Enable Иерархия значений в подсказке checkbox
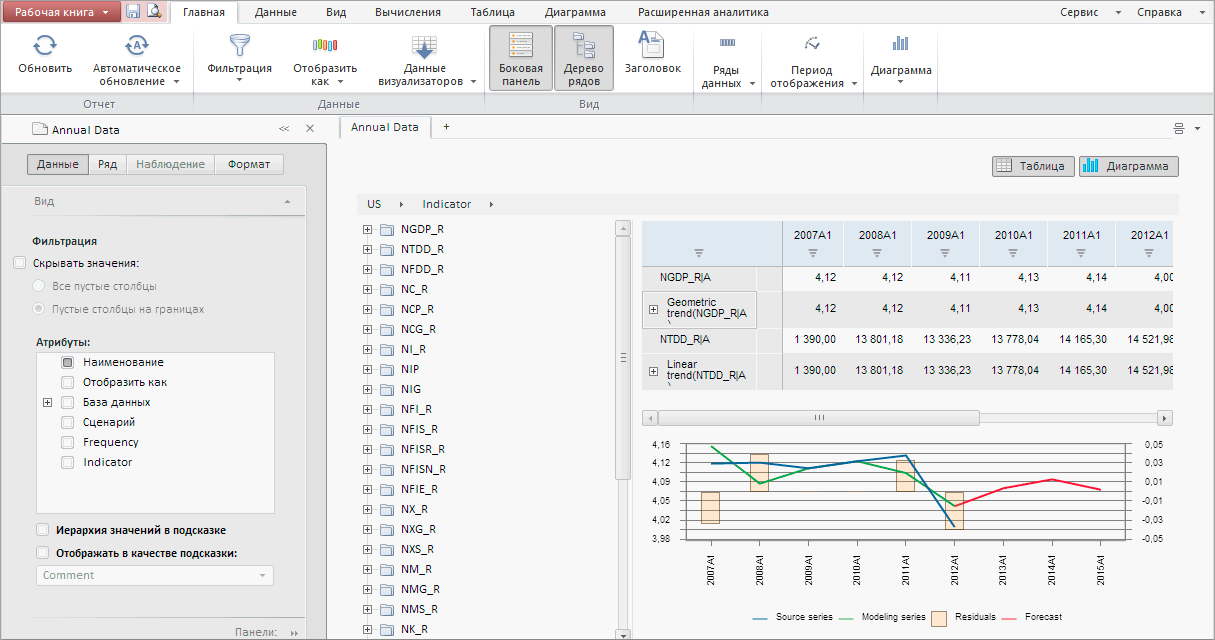Viewport: 1215px width, 640px height. pos(42,530)
